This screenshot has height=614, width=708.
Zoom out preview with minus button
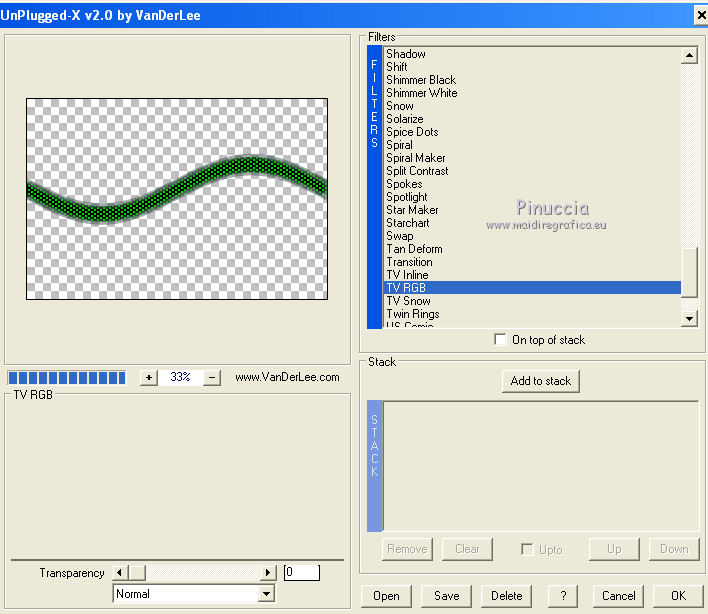click(x=212, y=377)
